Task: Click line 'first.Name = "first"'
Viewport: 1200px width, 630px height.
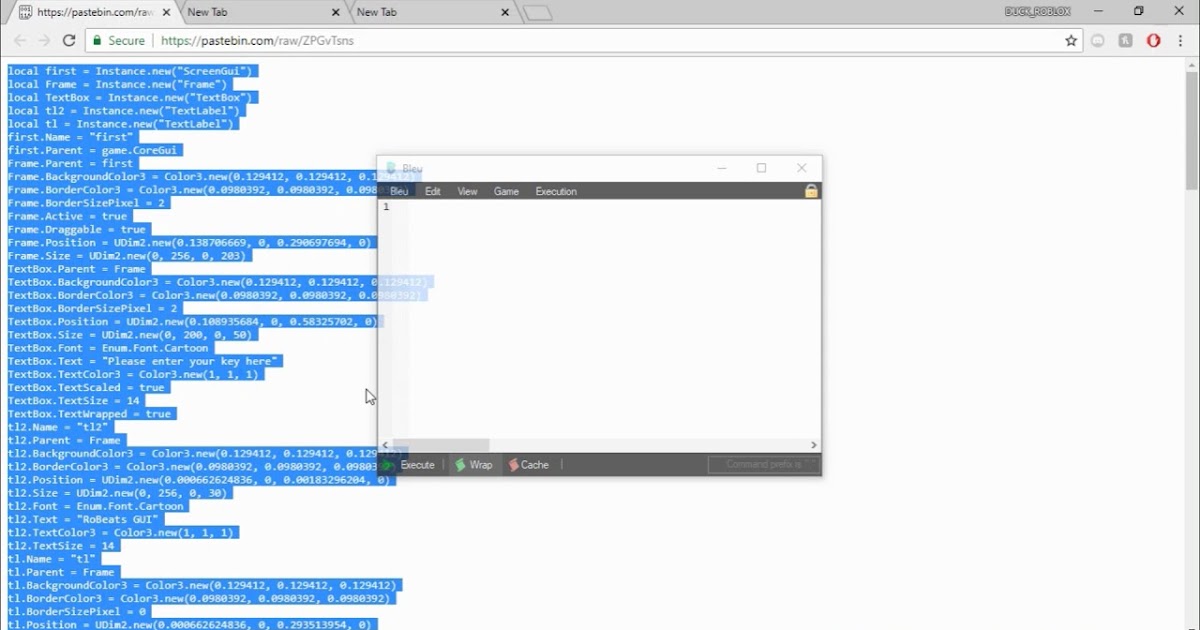Action: click(72, 137)
